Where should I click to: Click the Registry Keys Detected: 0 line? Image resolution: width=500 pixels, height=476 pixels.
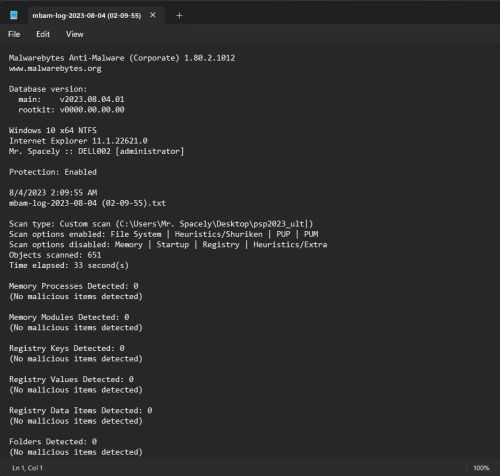67,348
